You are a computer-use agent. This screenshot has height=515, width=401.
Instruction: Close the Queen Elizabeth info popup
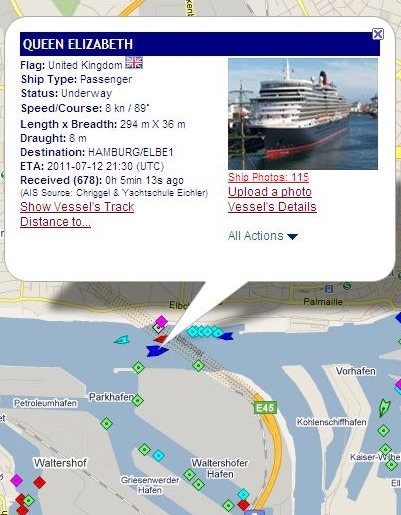tap(378, 34)
